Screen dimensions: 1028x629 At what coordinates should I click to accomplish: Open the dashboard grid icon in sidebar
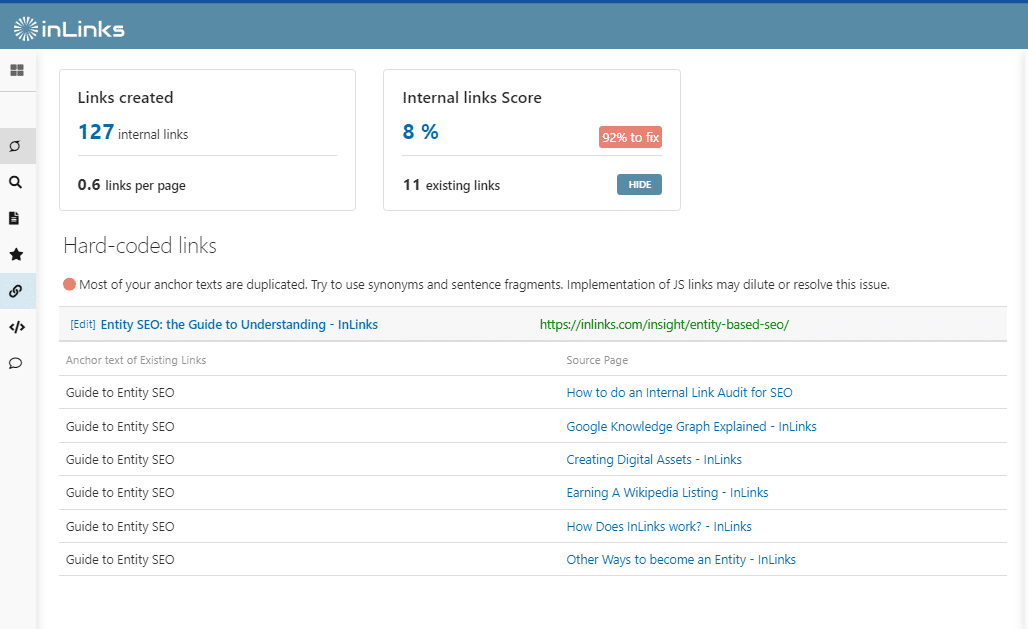coord(17,70)
